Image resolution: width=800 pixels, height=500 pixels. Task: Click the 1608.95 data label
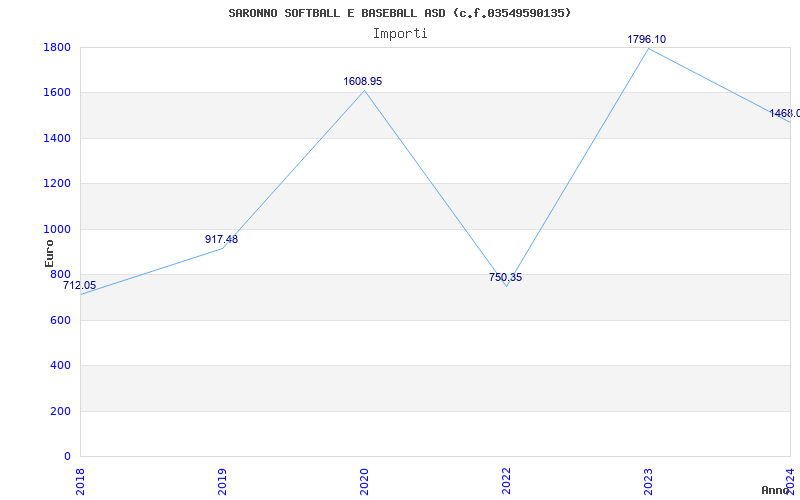[362, 81]
